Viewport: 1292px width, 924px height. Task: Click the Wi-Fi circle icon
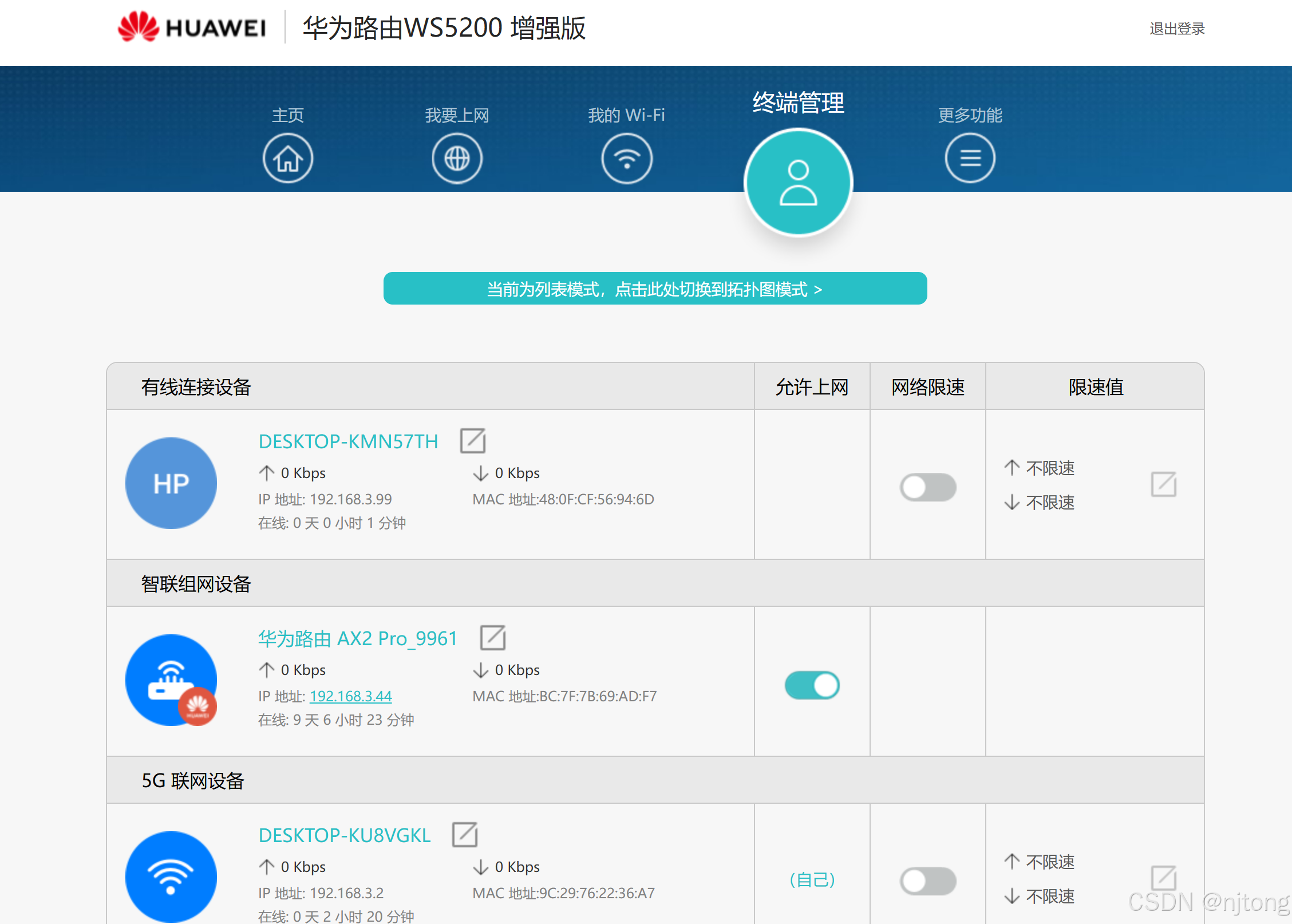point(627,159)
